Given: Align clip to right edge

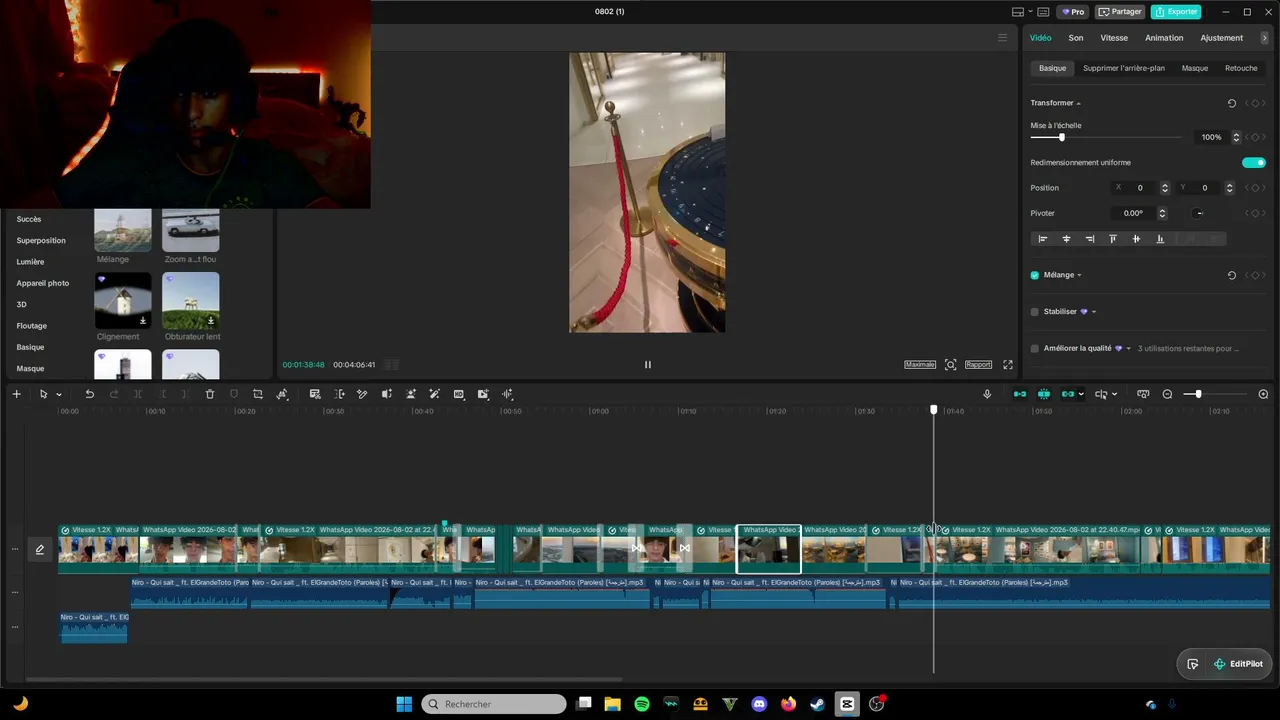Looking at the screenshot, I should pyautogui.click(x=1089, y=239).
